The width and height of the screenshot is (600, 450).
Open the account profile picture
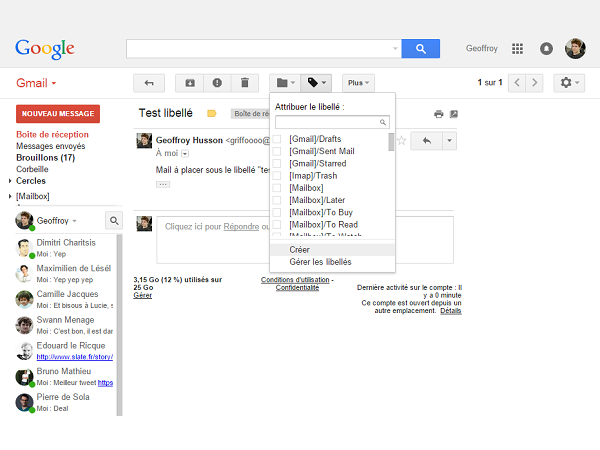[575, 49]
